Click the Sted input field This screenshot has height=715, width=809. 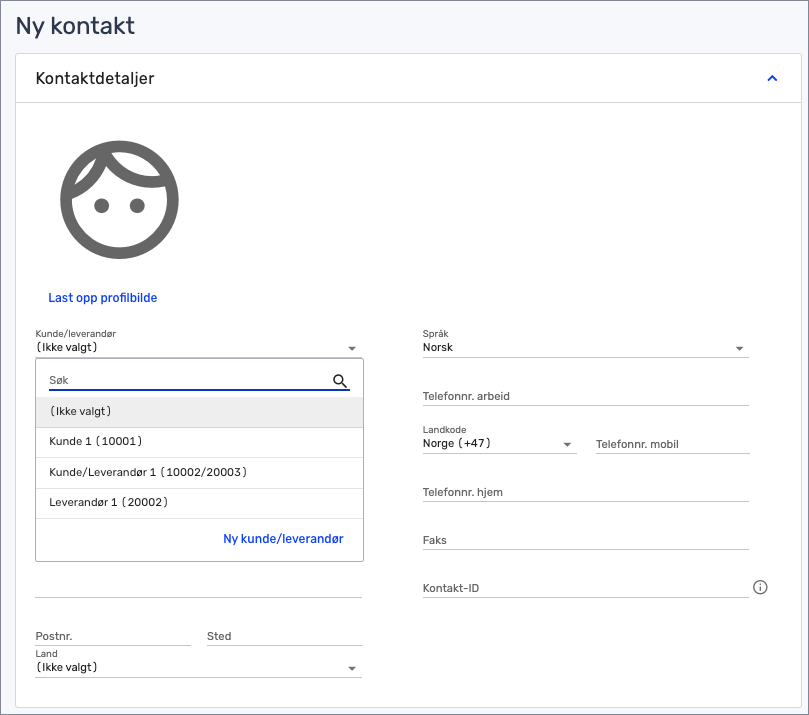click(285, 636)
